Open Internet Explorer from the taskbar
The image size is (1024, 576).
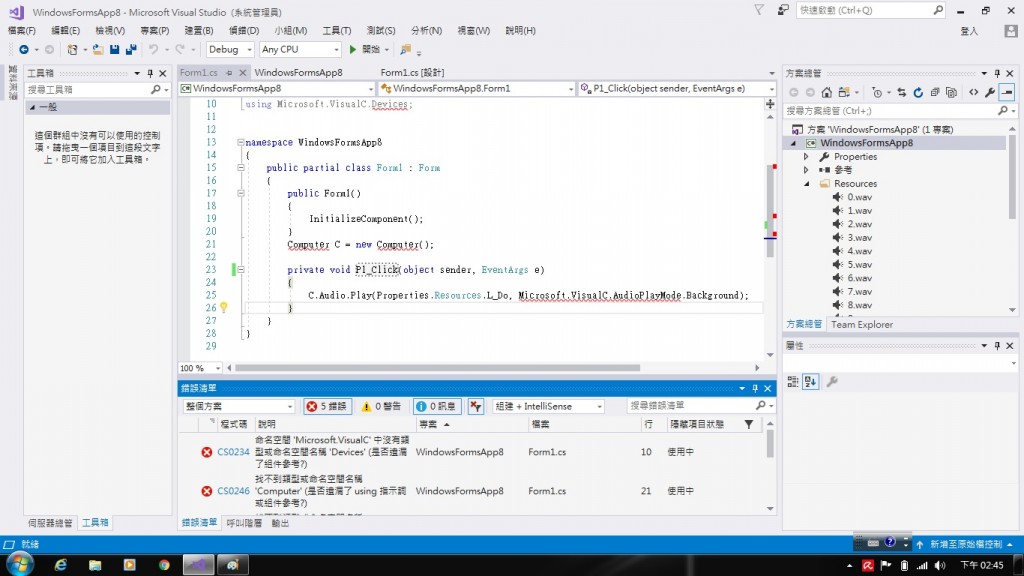pyautogui.click(x=61, y=565)
